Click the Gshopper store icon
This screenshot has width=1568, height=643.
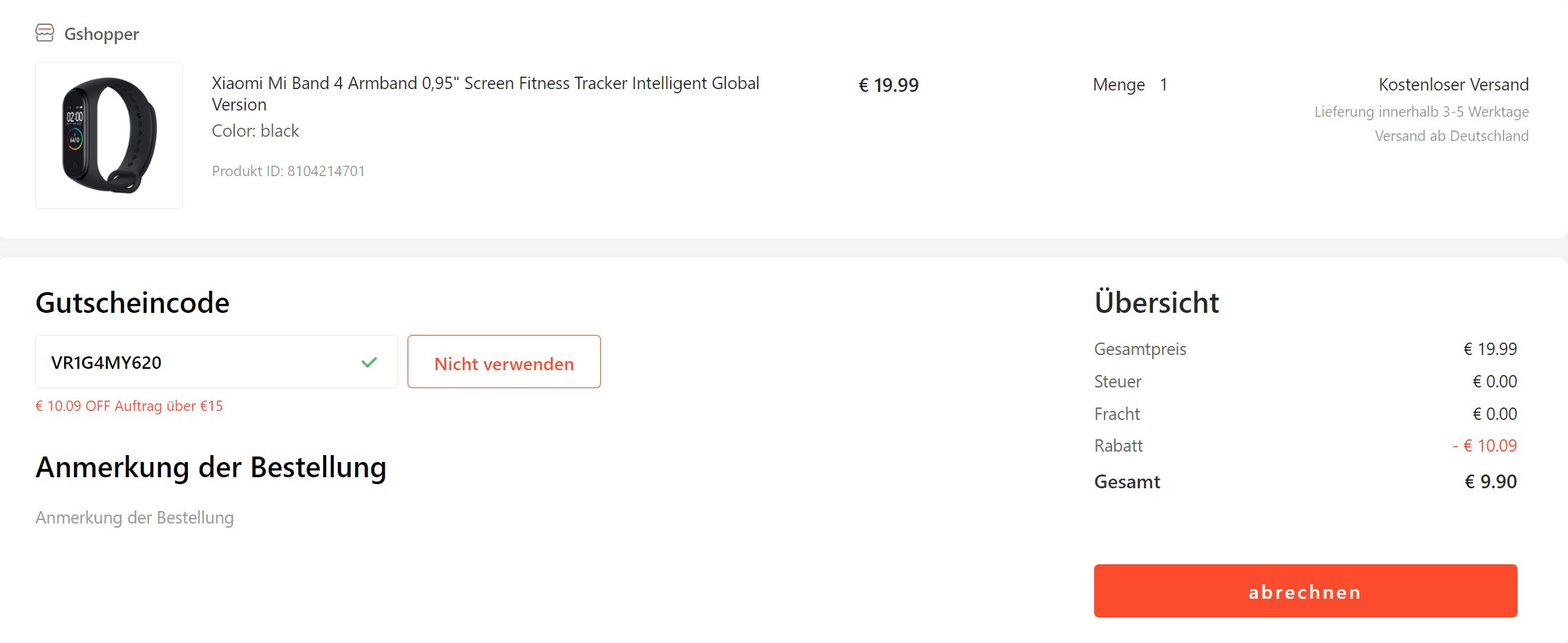pos(45,33)
